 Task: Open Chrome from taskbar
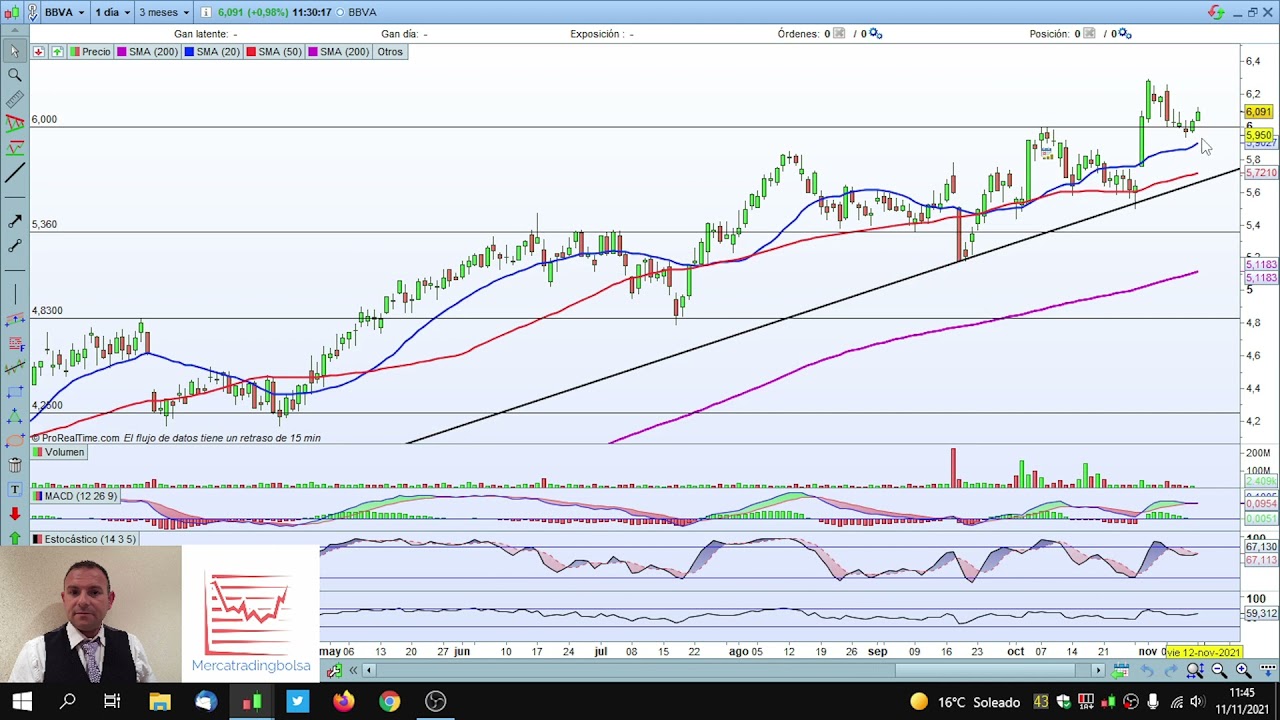(x=389, y=701)
